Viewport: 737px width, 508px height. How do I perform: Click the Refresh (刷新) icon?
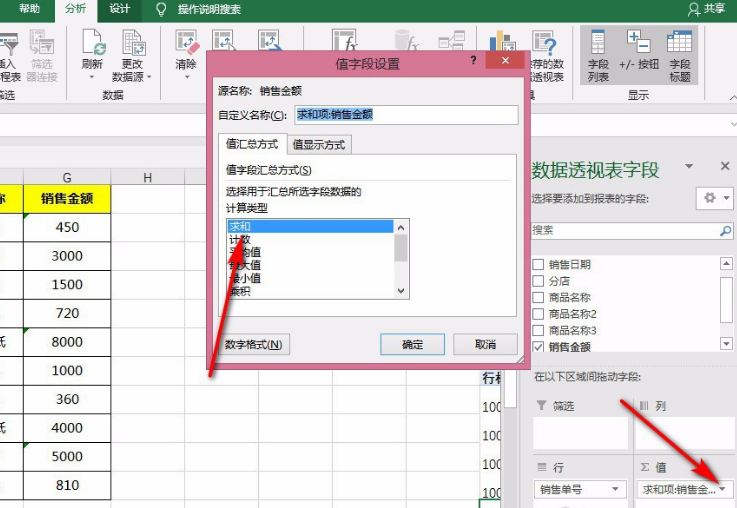tap(94, 42)
